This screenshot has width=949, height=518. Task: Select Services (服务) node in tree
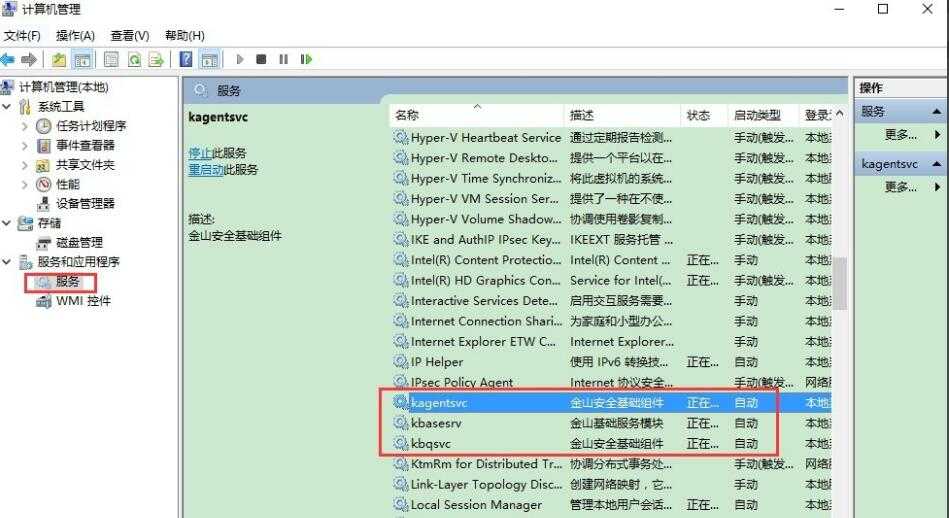67,281
